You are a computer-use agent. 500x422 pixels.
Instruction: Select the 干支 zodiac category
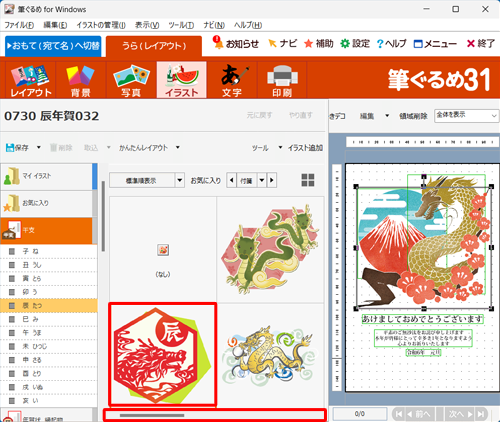(47, 230)
